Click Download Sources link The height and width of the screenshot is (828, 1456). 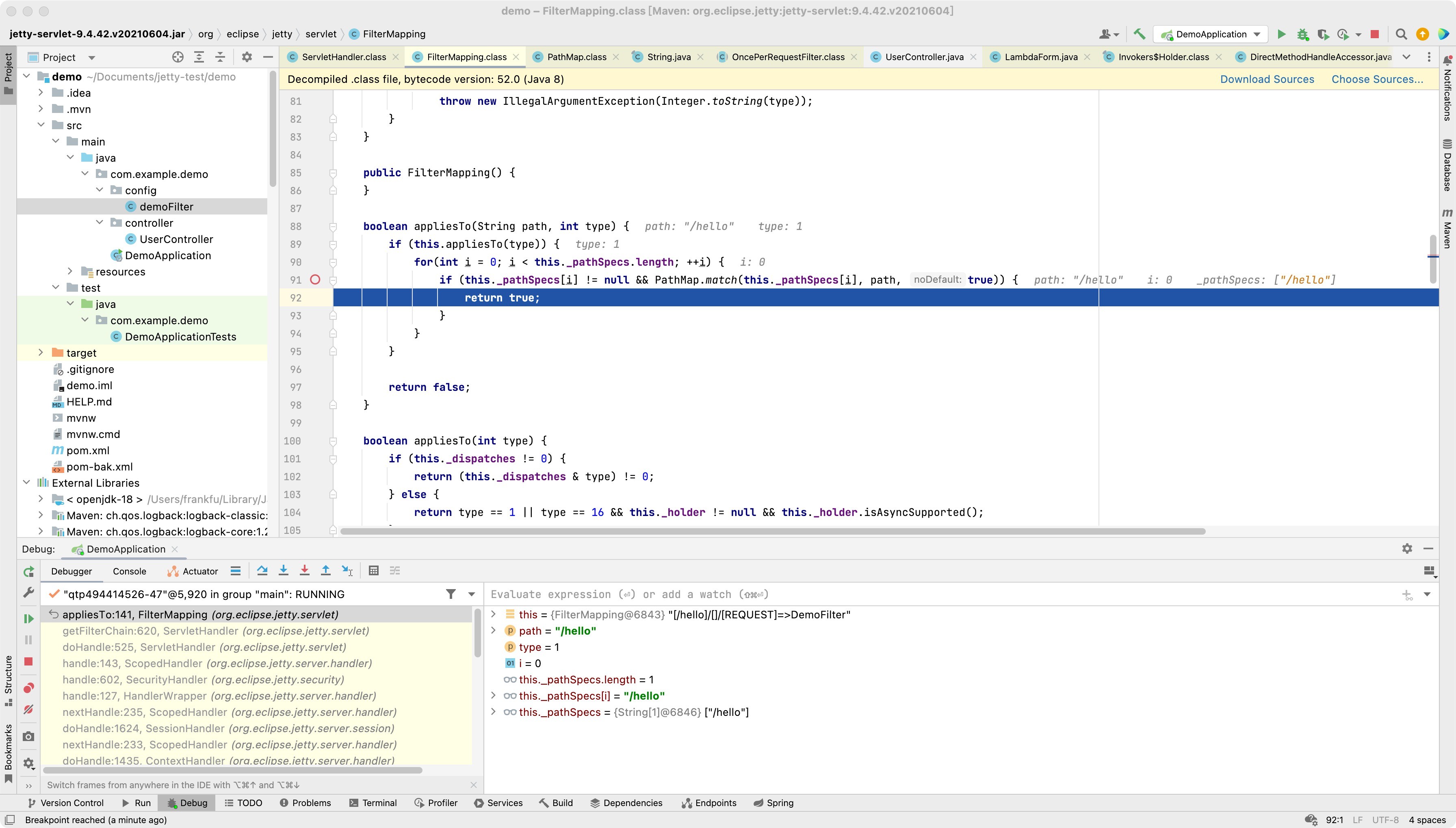1267,79
